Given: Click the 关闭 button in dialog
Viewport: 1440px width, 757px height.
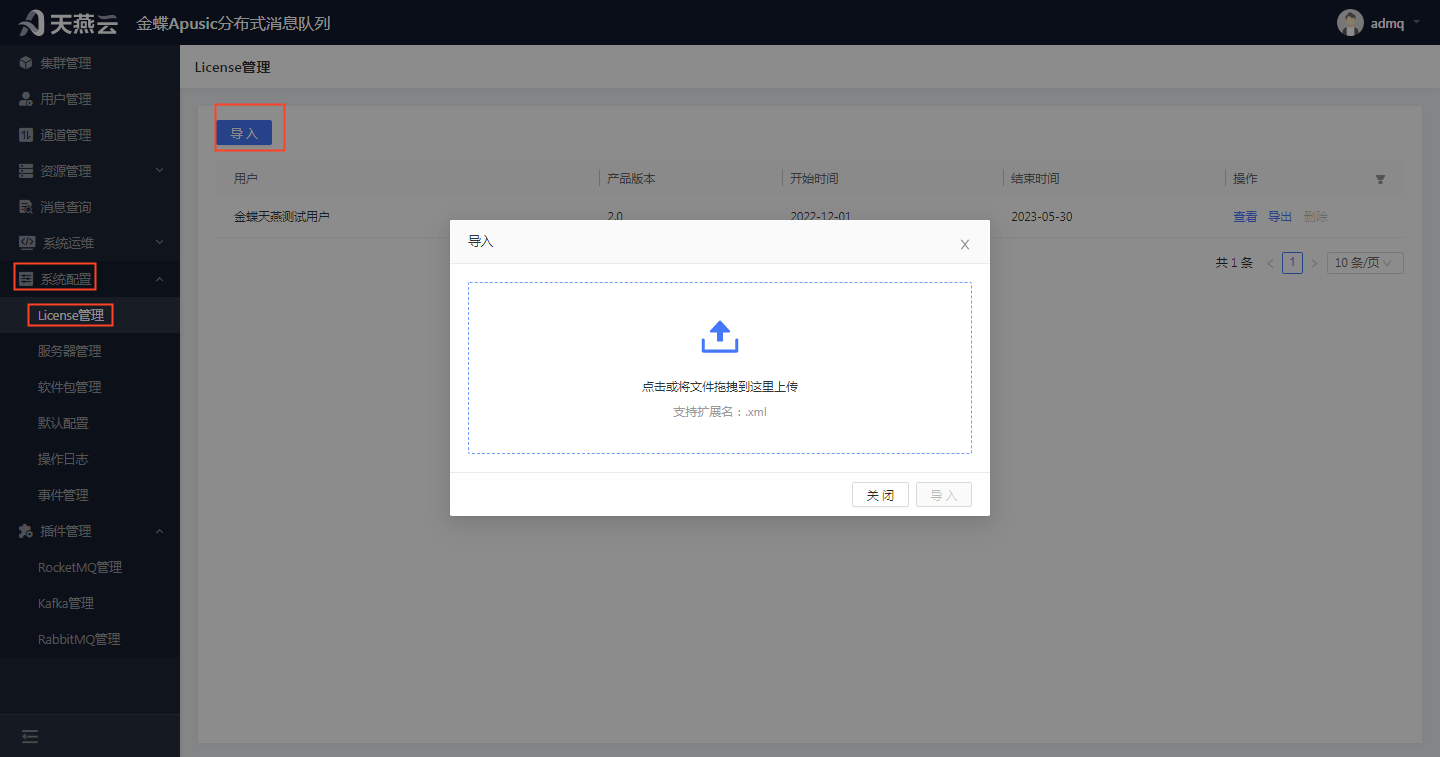Looking at the screenshot, I should pos(880,495).
